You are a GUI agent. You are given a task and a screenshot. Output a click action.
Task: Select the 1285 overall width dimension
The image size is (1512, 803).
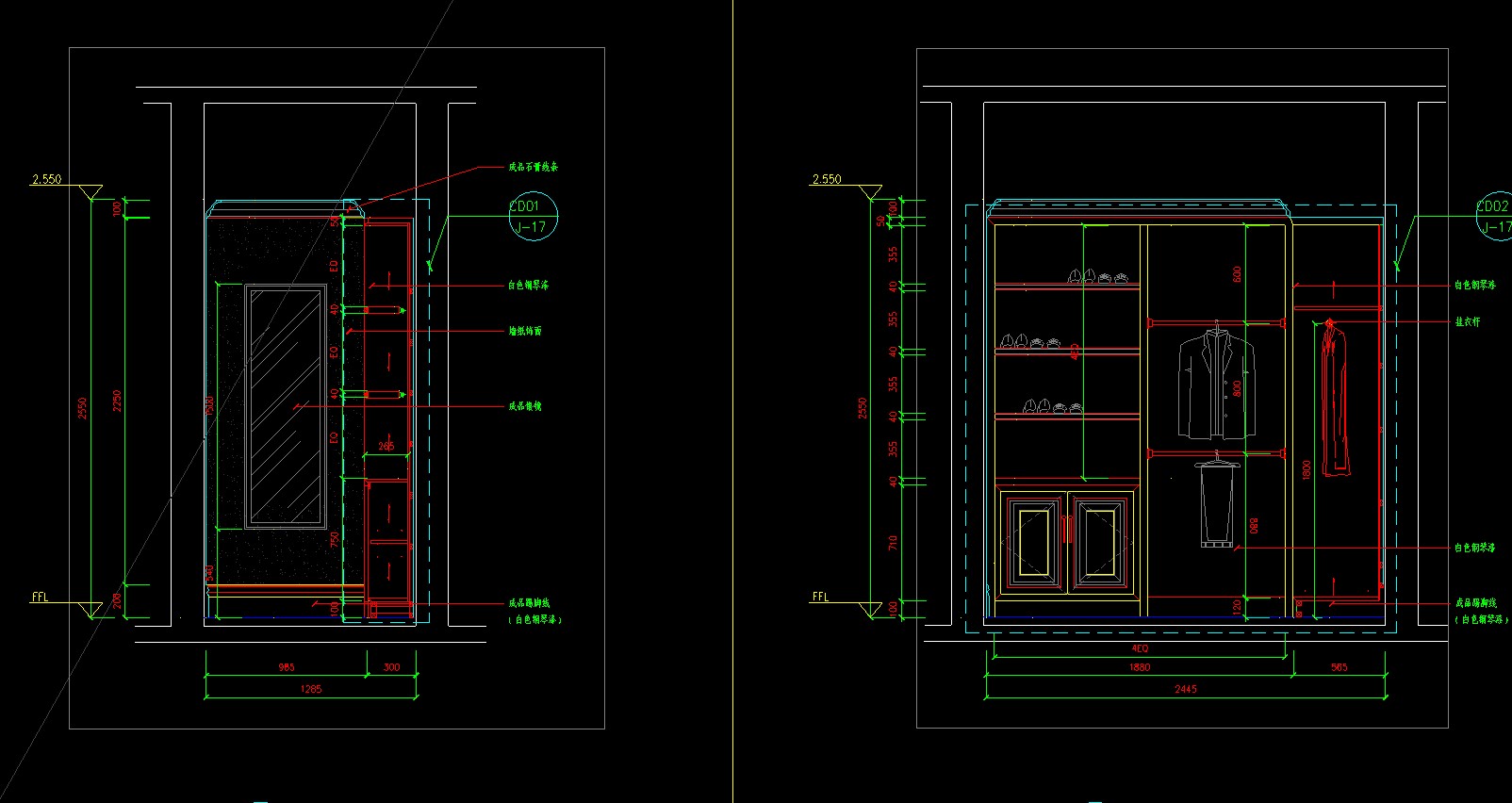point(311,689)
